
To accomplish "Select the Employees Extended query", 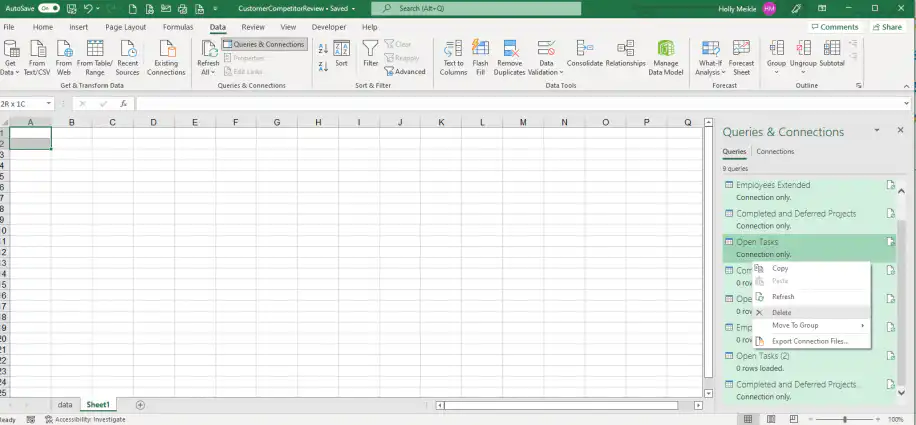I will (809, 191).
